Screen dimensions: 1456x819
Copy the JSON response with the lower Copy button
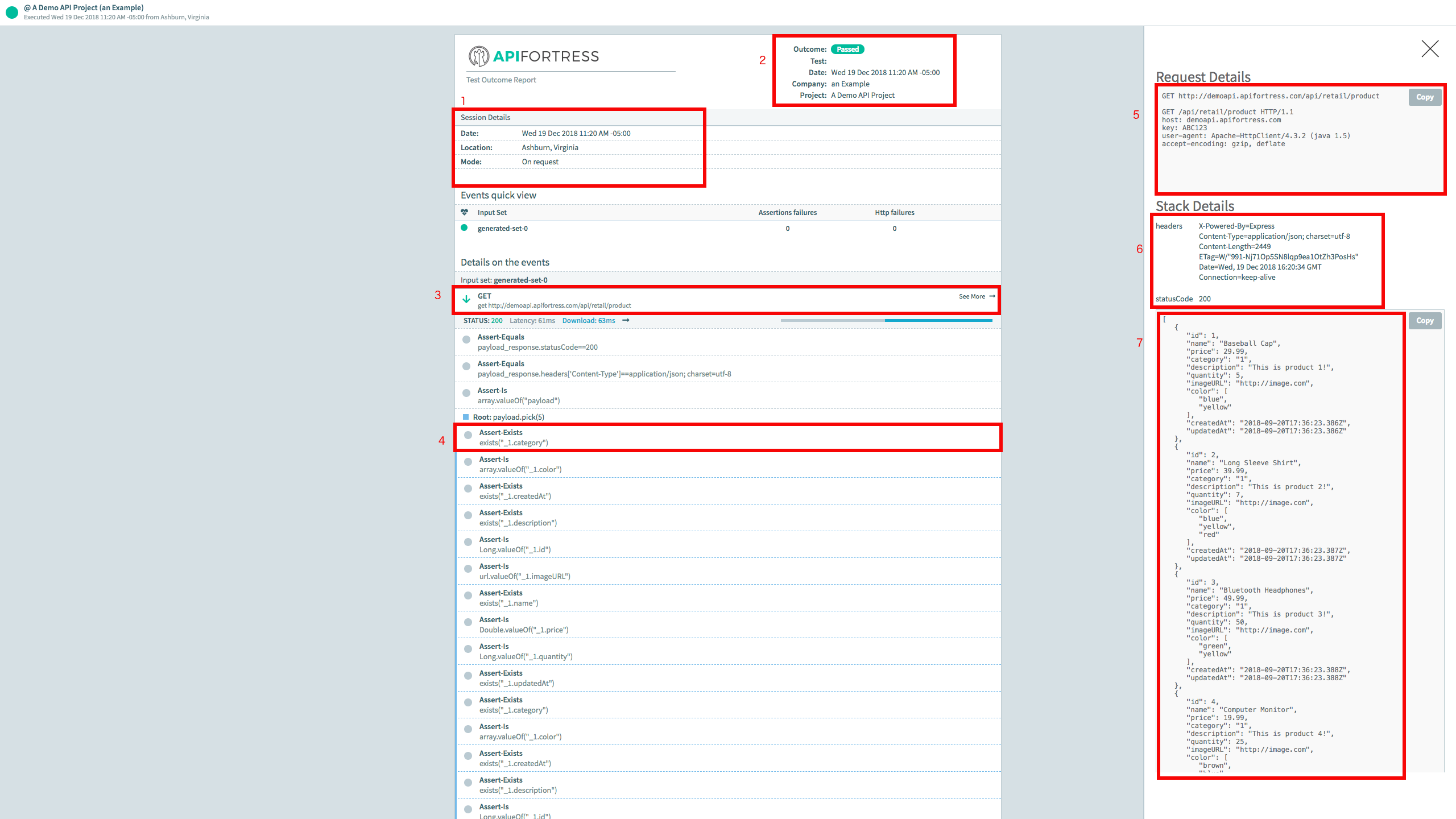coord(1424,320)
